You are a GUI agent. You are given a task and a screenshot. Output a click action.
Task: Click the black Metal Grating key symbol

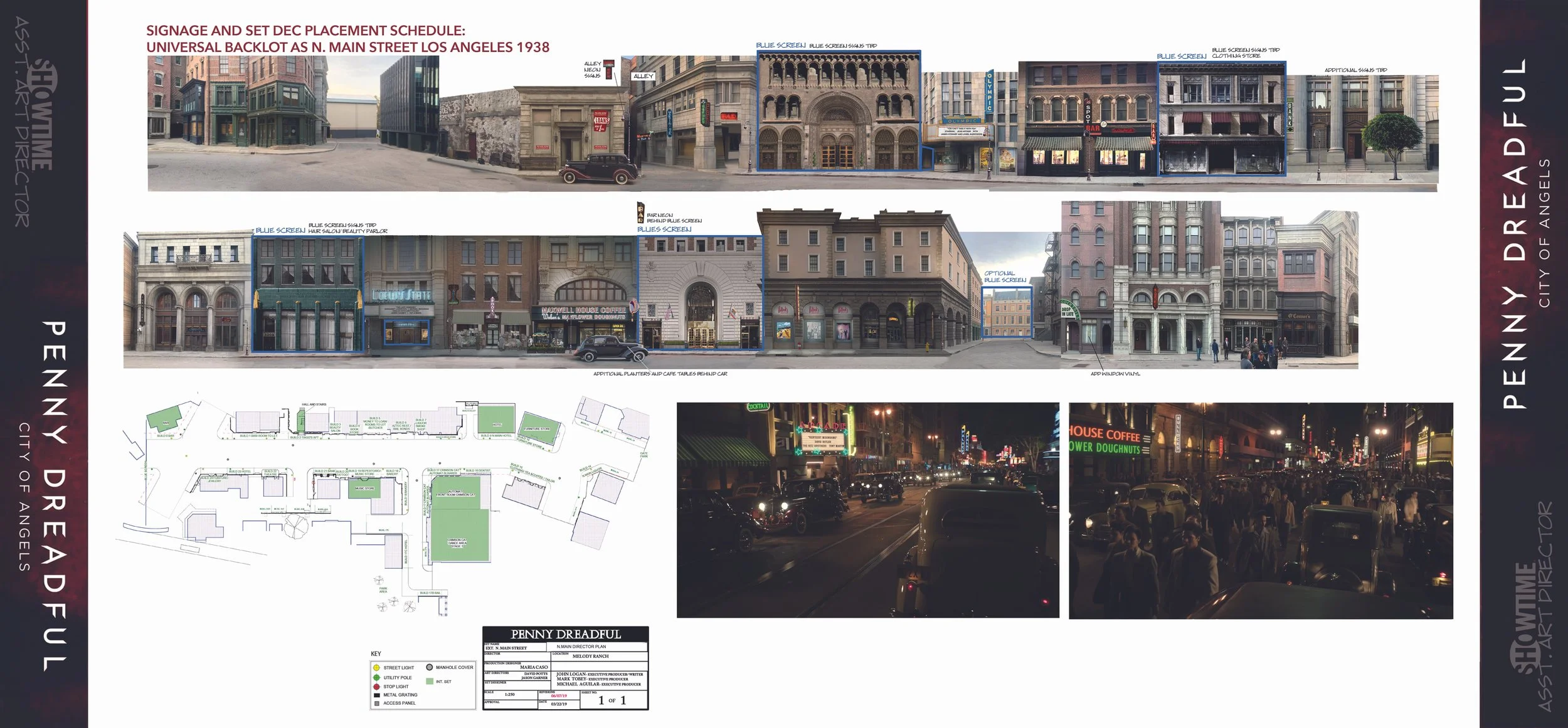376,695
